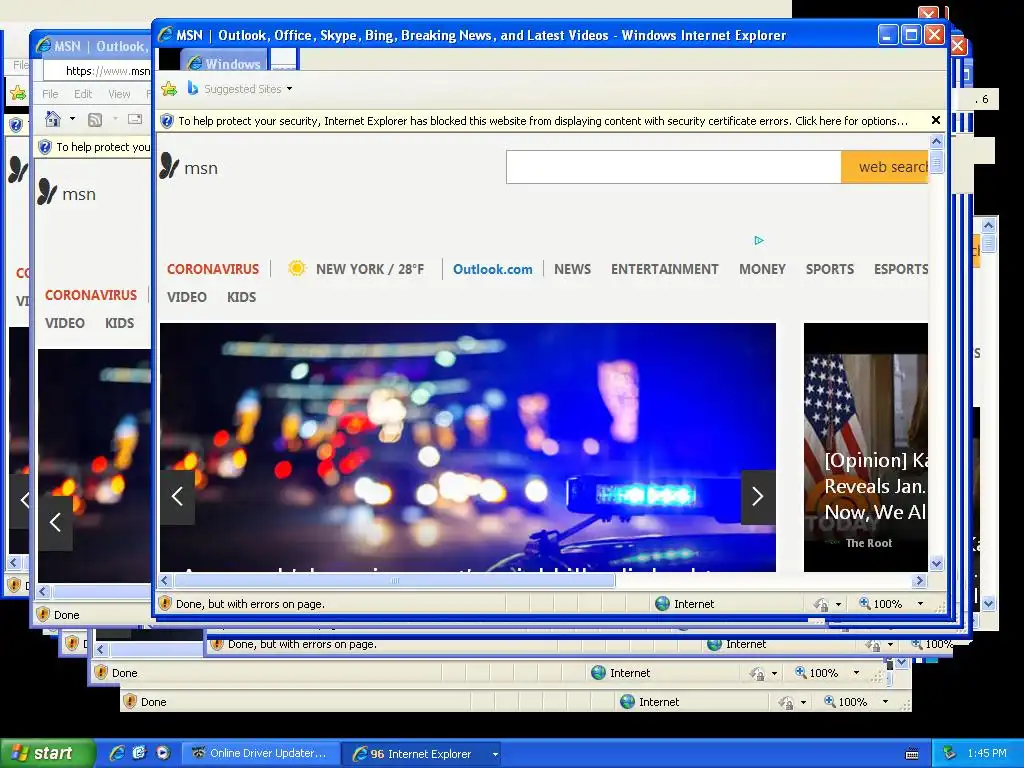Open the Outlook.com link
The height and width of the screenshot is (768, 1024).
(492, 269)
